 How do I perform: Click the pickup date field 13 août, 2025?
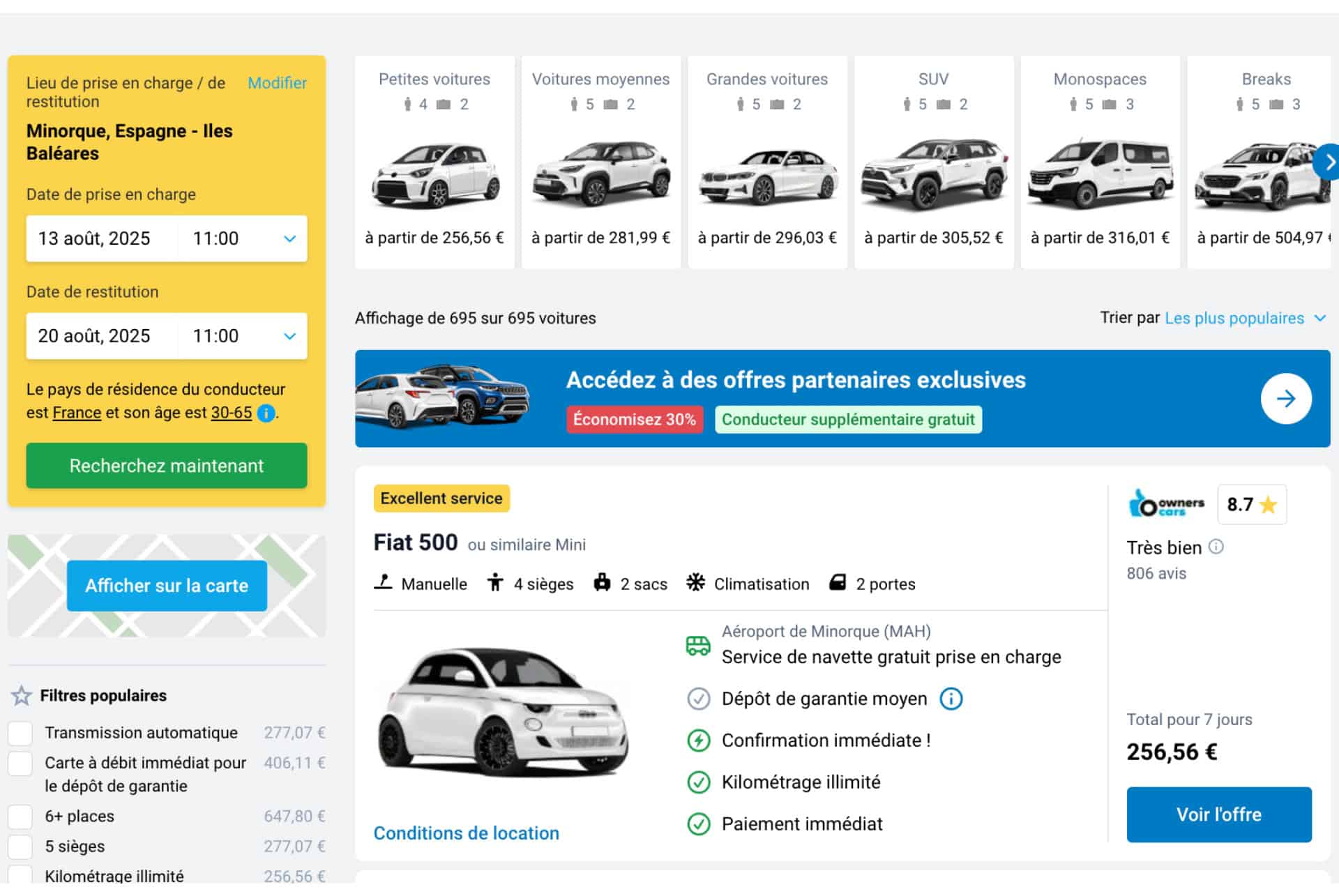click(x=102, y=238)
